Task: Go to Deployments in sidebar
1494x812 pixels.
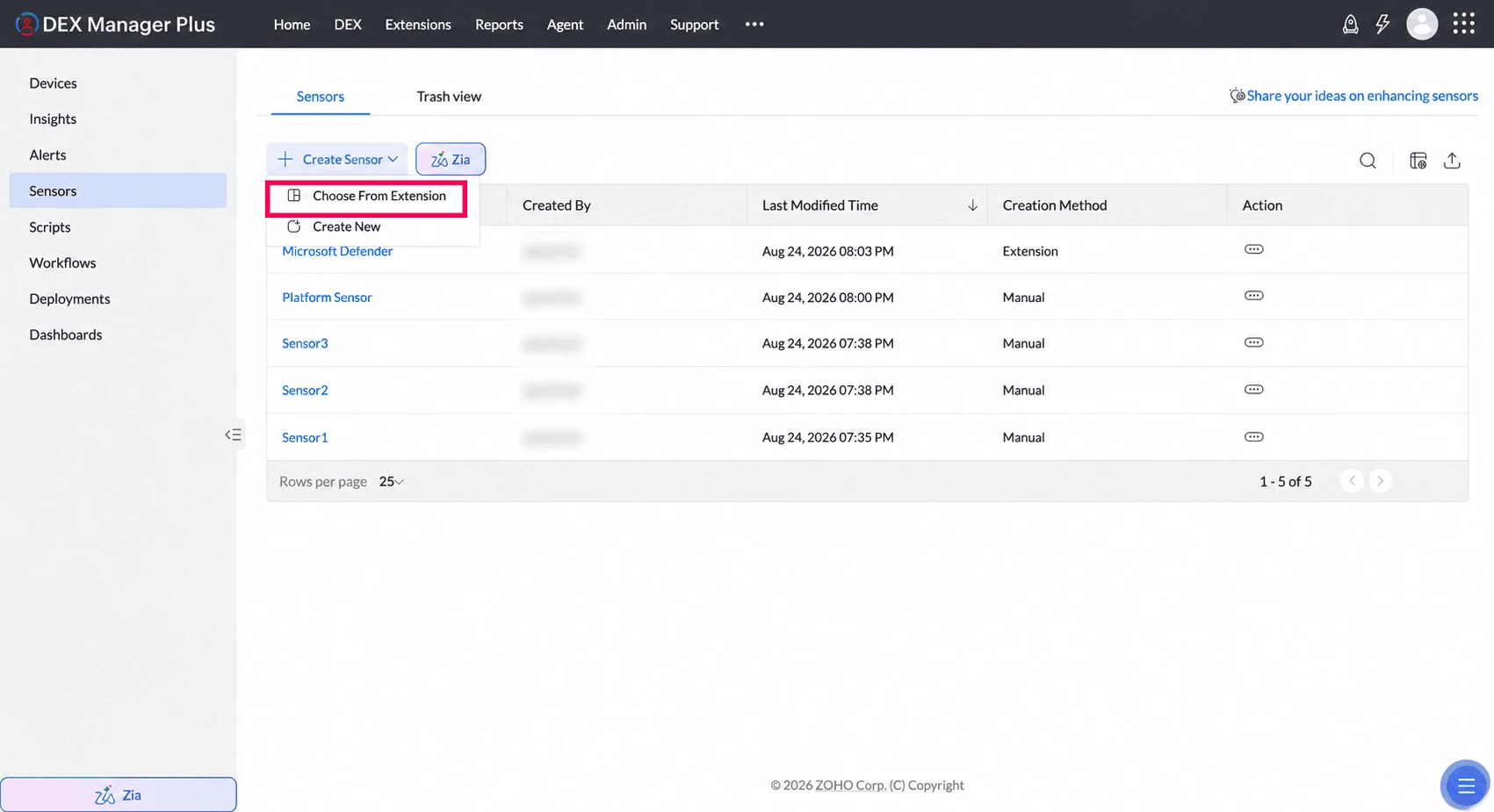Action: click(x=69, y=298)
